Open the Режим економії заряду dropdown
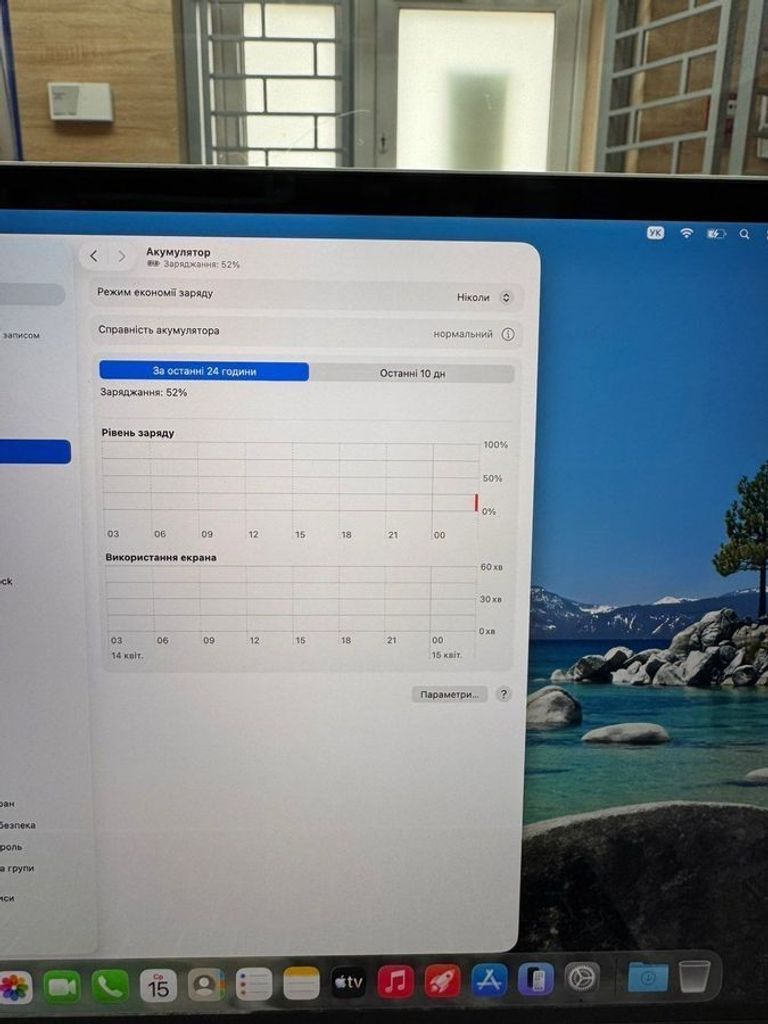The width and height of the screenshot is (768, 1024). coord(483,297)
